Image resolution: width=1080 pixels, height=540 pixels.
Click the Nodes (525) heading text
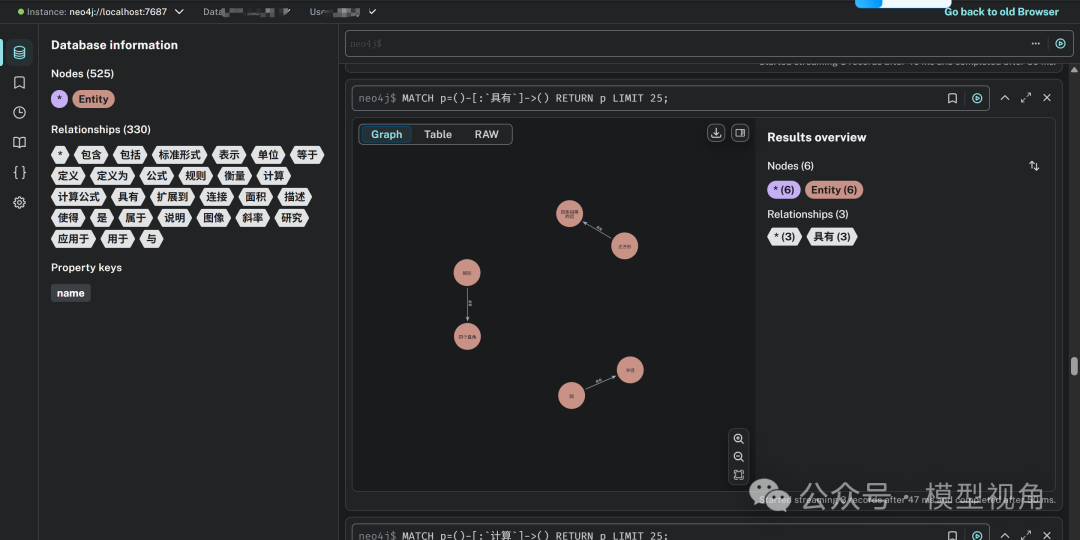(83, 74)
